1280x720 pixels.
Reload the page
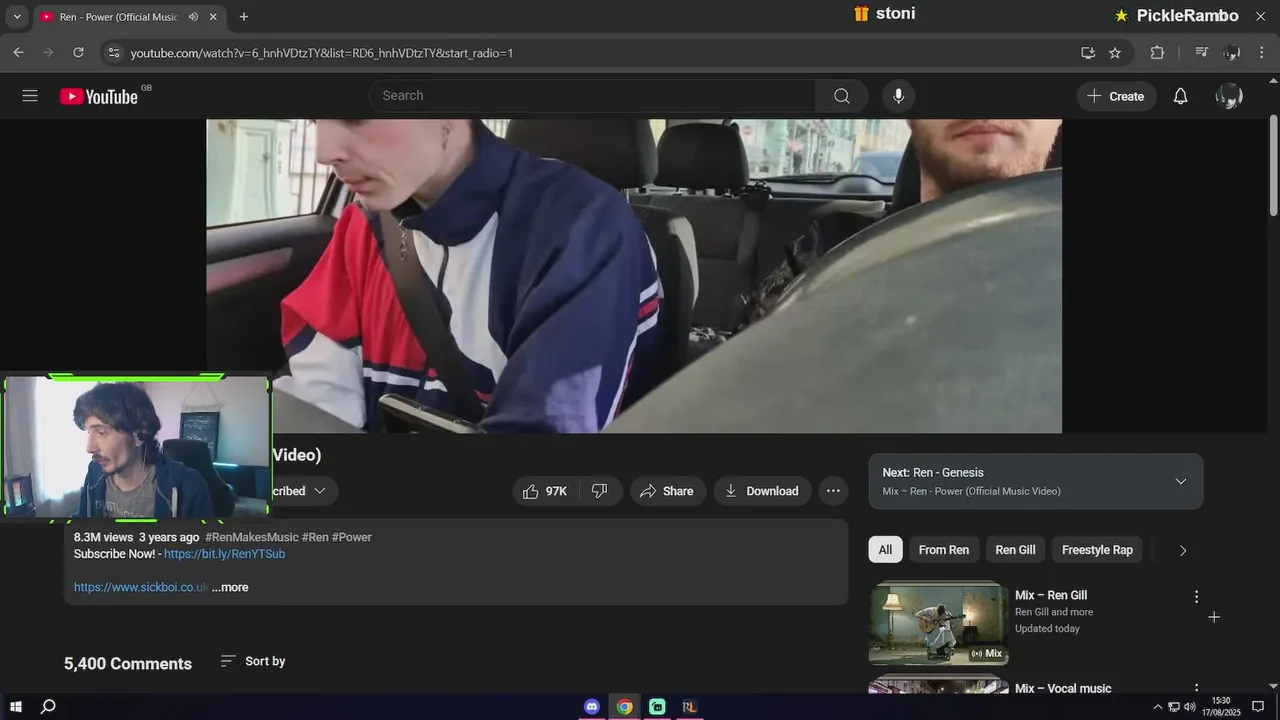coord(78,53)
